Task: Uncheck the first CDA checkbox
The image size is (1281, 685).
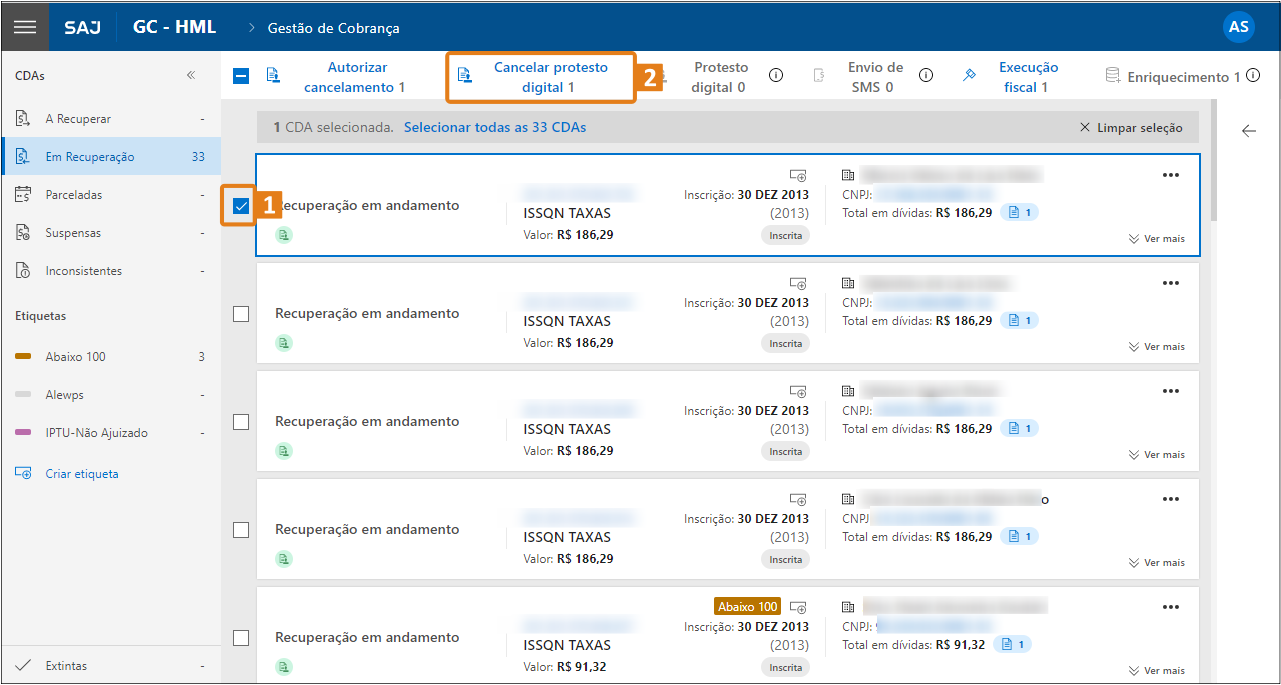Action: pyautogui.click(x=241, y=206)
